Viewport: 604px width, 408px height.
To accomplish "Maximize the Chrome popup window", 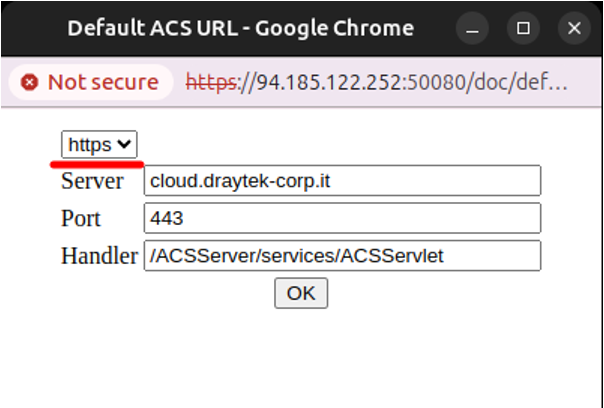I will tap(523, 28).
